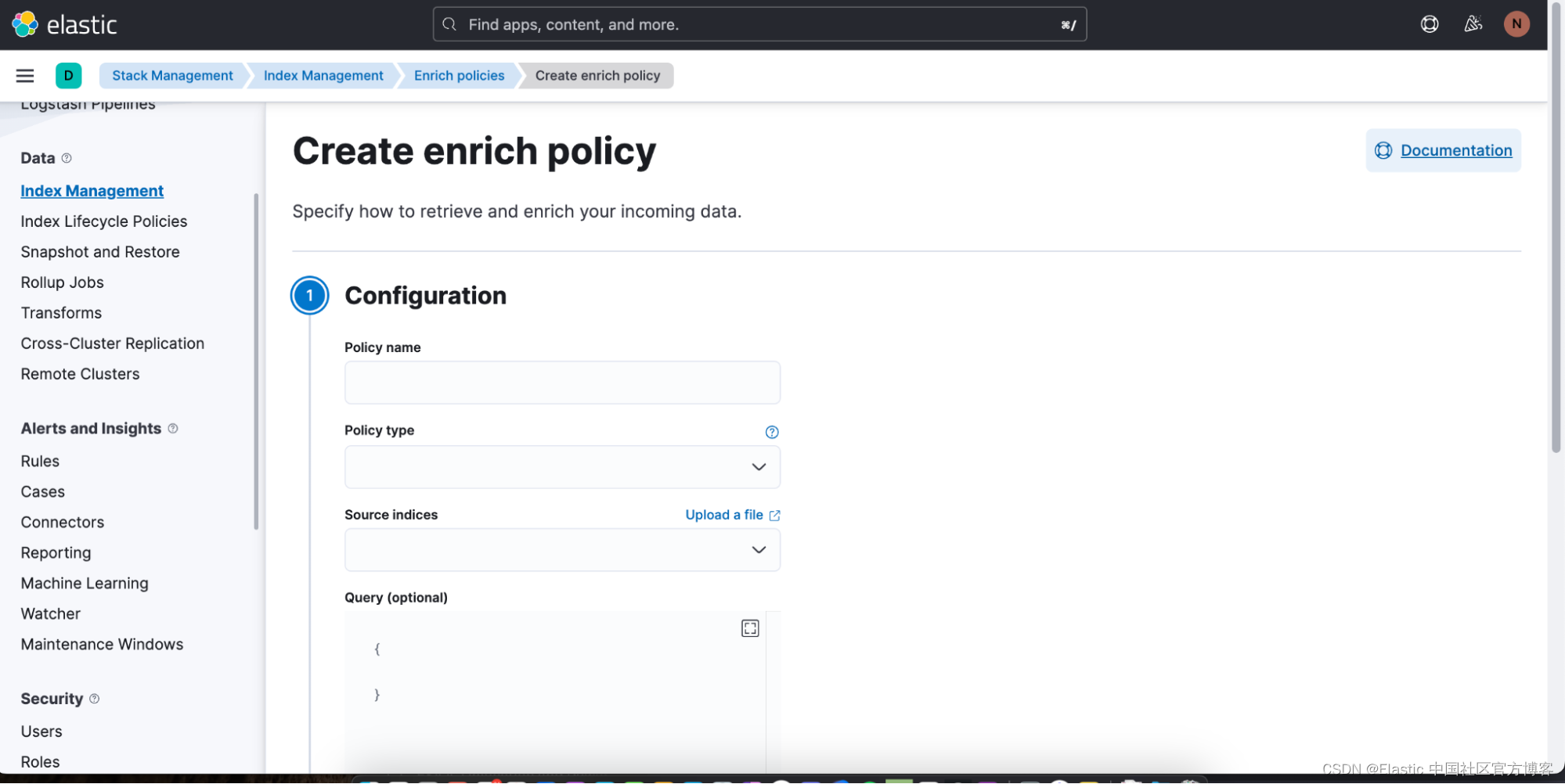Screen dimensions: 1565x784
Task: Click the Policy name input field
Action: (x=562, y=383)
